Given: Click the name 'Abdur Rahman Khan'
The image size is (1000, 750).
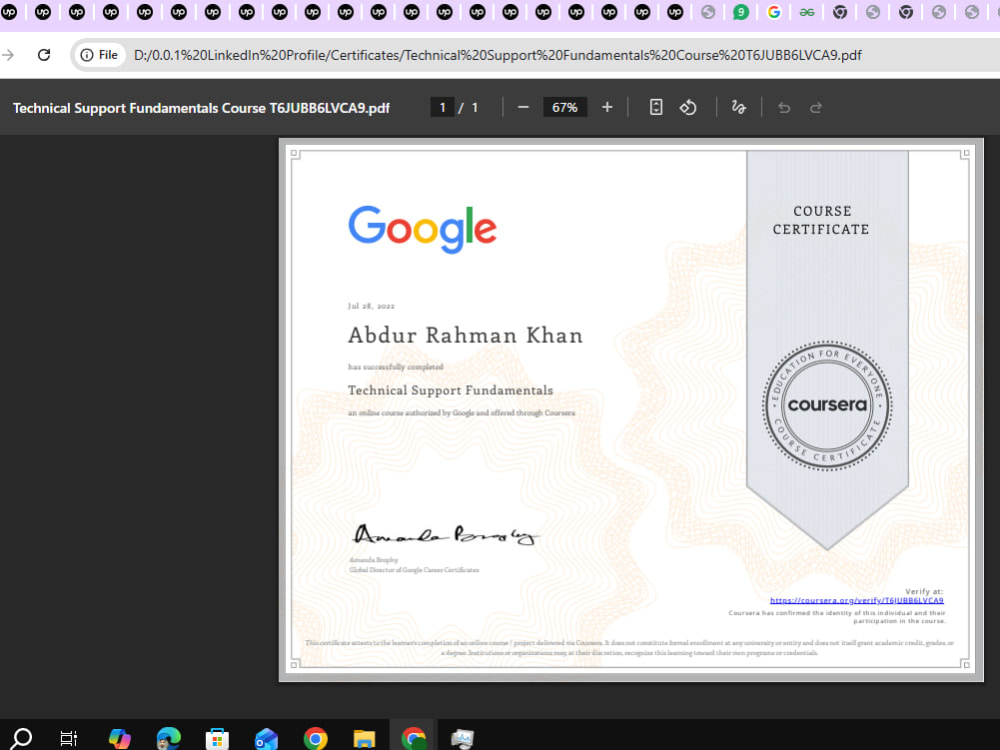Looking at the screenshot, I should pos(465,335).
